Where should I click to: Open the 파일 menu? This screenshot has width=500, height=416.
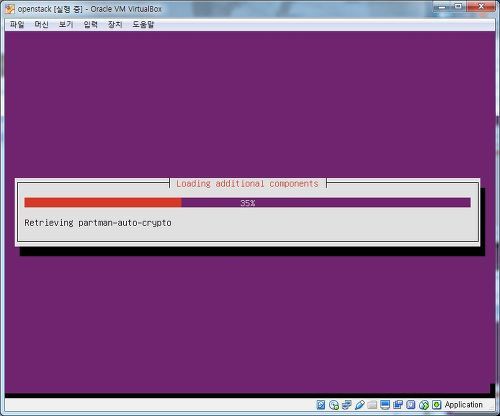(x=17, y=24)
